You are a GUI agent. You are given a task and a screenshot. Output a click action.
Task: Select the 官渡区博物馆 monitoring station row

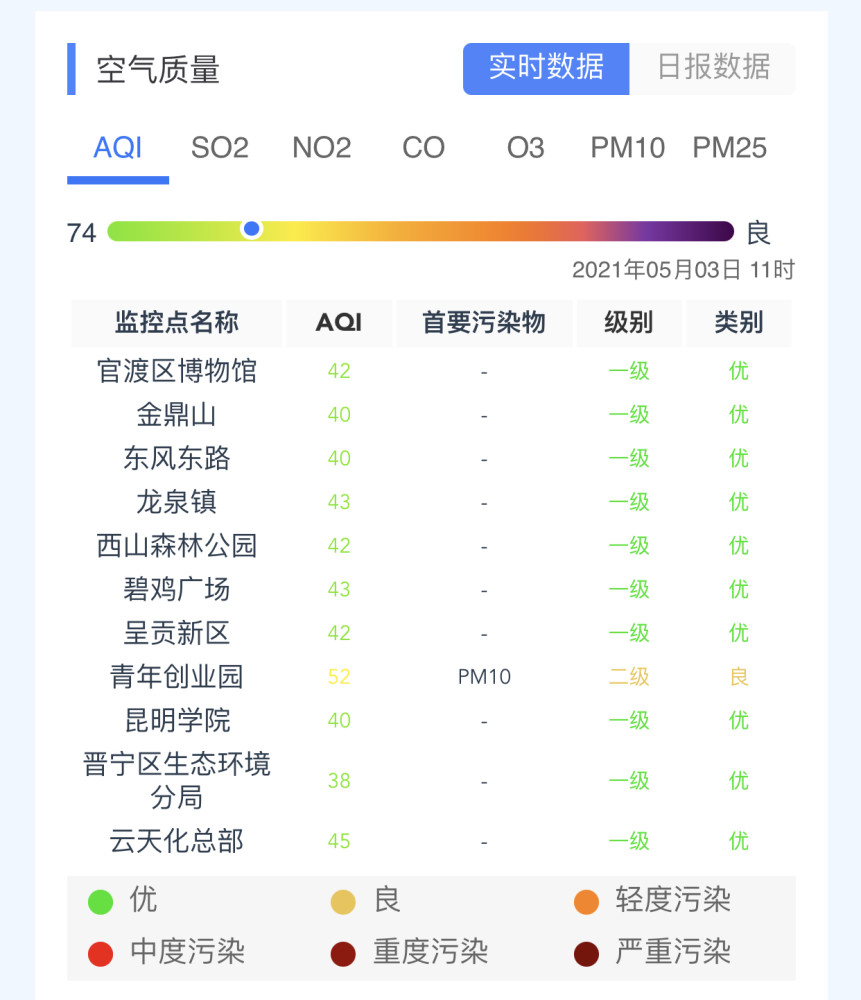431,371
